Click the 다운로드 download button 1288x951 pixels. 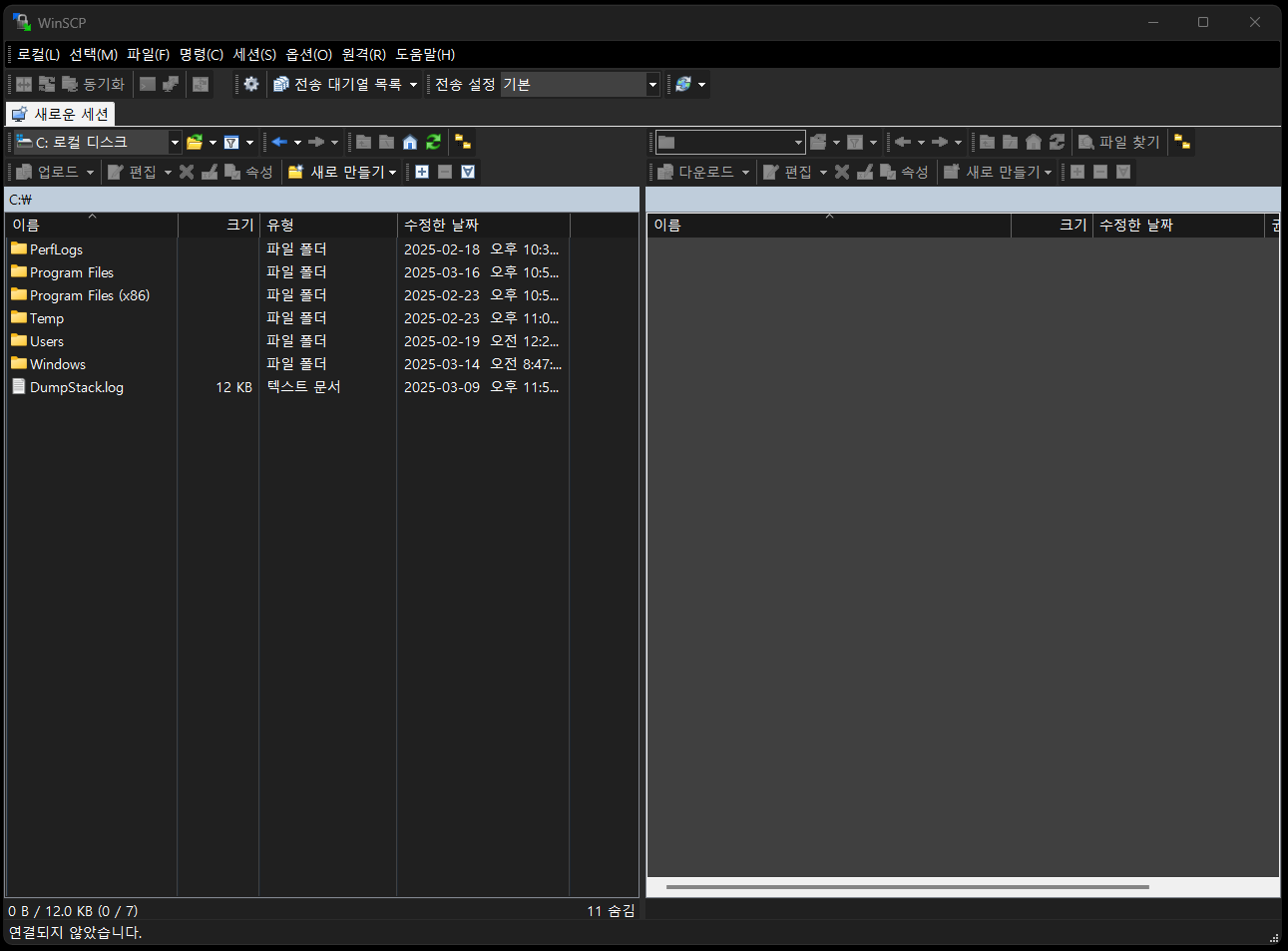696,173
